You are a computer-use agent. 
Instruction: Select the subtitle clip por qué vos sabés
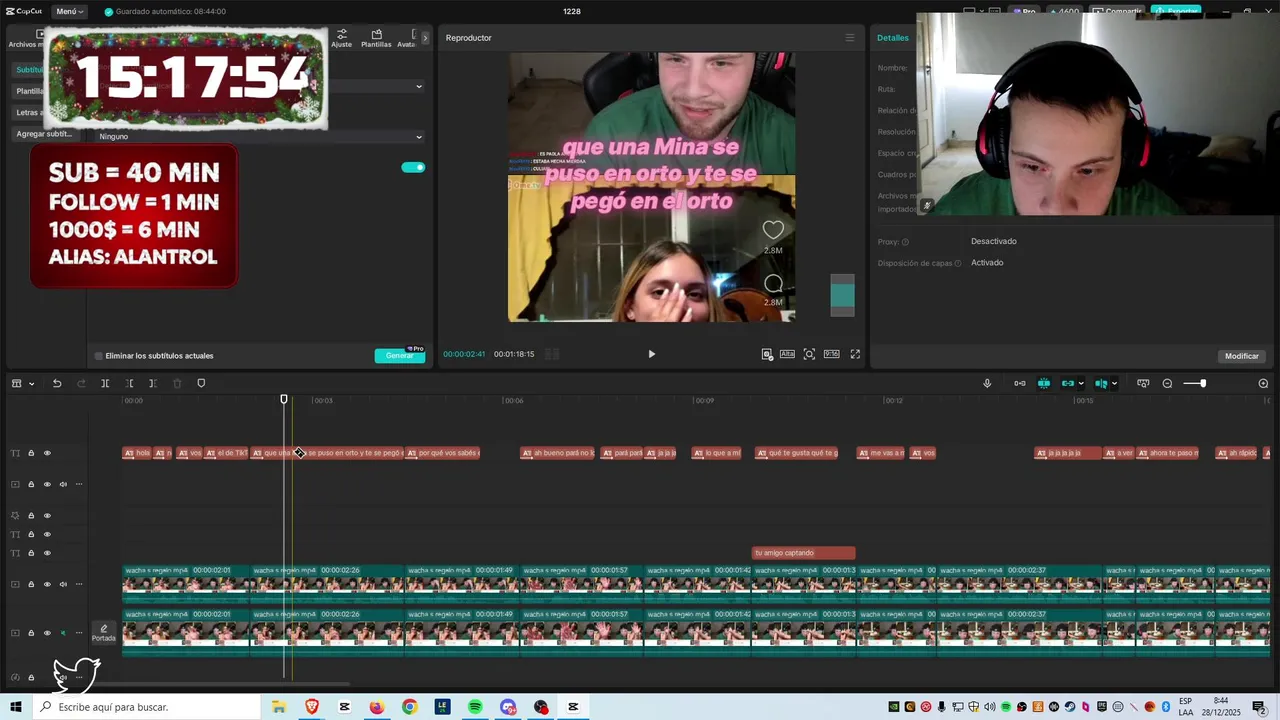[443, 453]
